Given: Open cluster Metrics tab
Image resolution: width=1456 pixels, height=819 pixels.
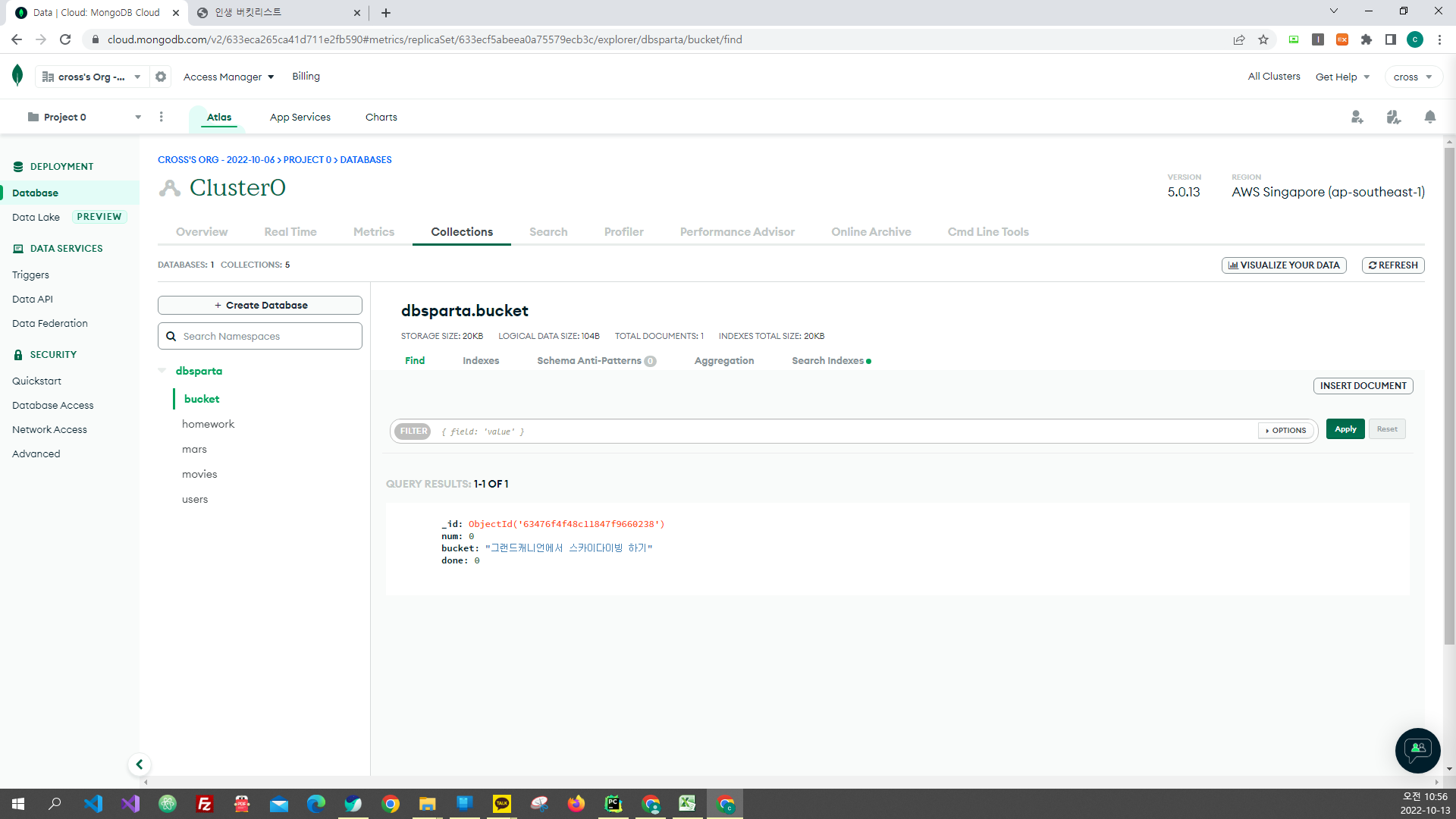Looking at the screenshot, I should (x=374, y=232).
